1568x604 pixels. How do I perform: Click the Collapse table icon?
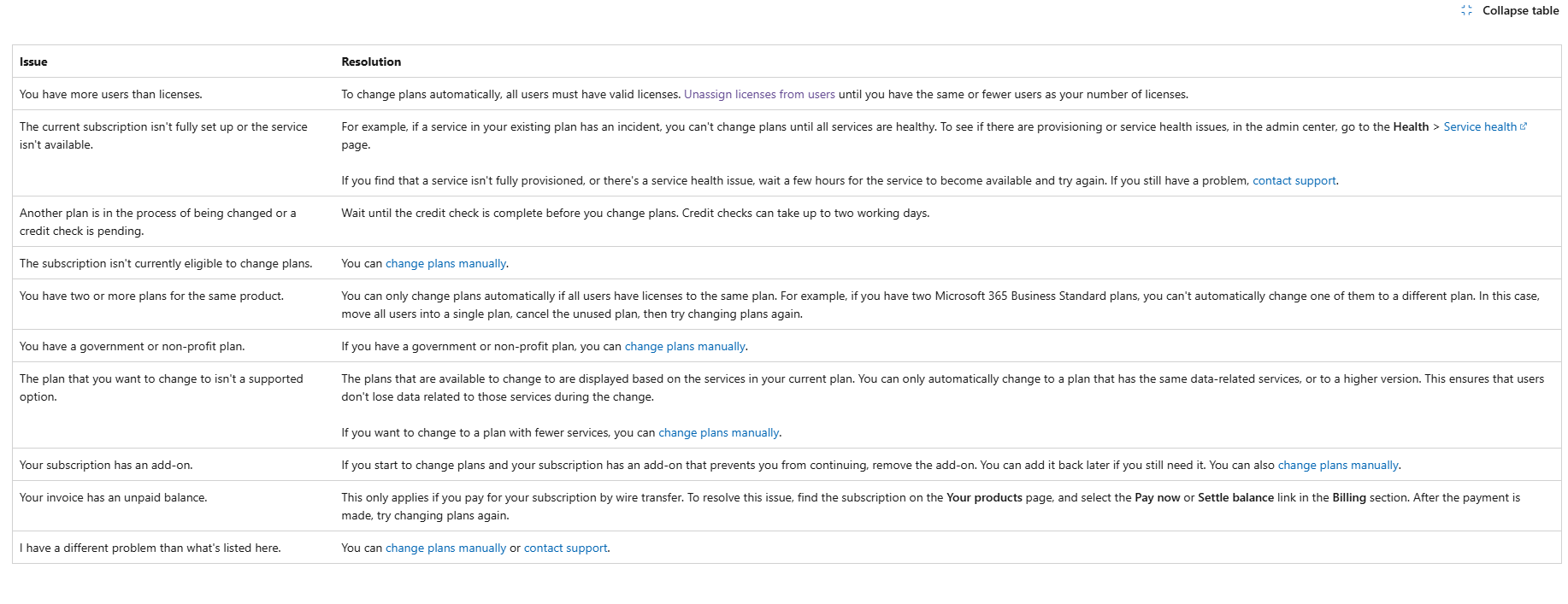[x=1466, y=10]
